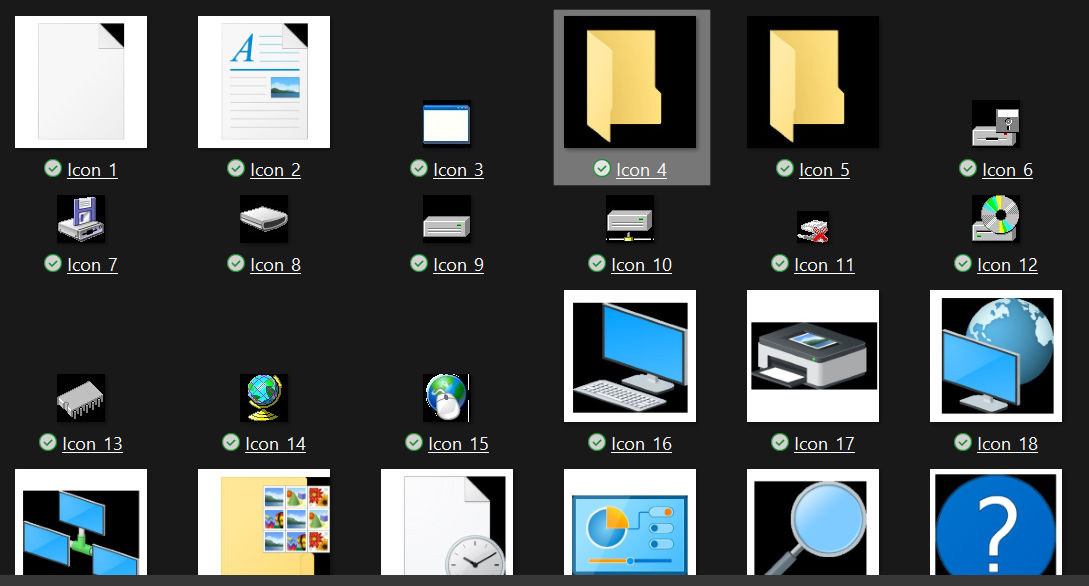
Task: Open the Icon 4 link
Action: (640, 169)
